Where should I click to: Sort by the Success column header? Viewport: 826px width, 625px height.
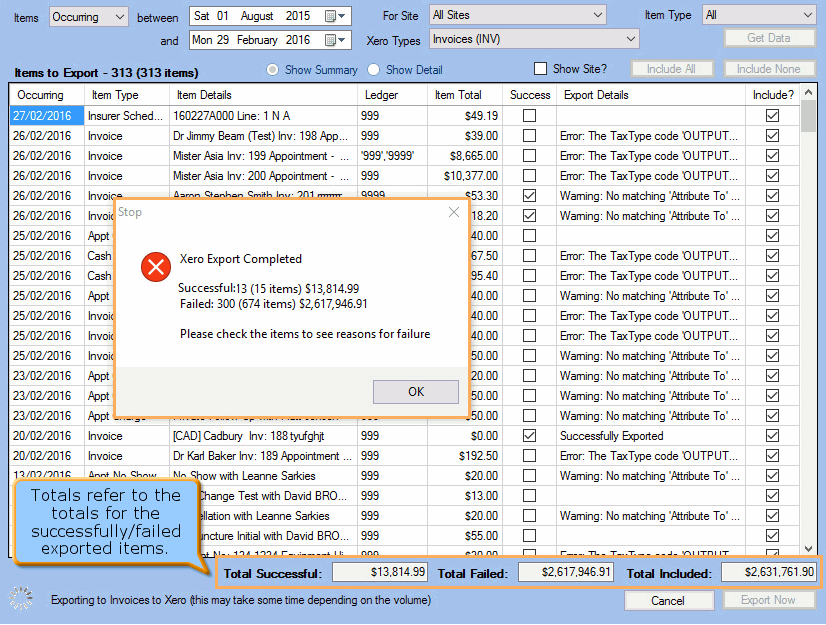(x=529, y=95)
